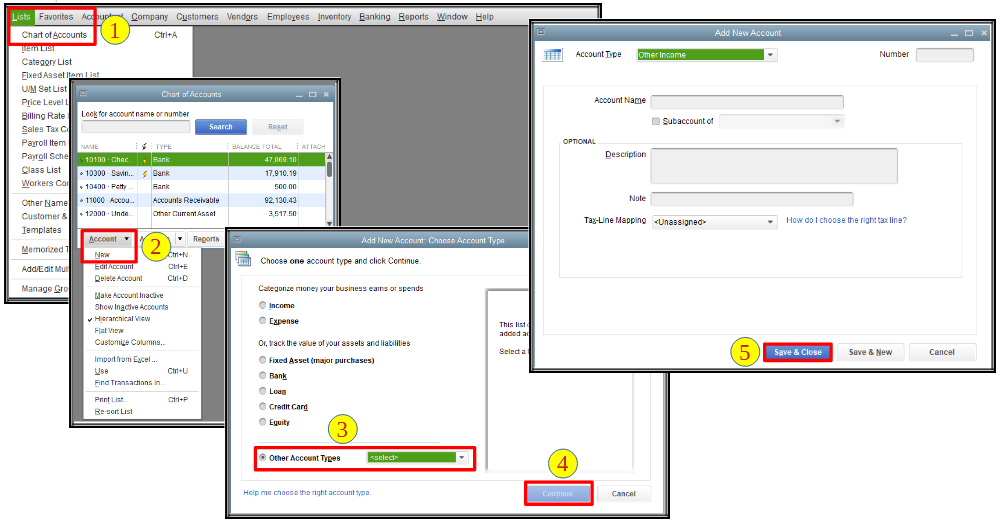The width and height of the screenshot is (1002, 523).
Task: Choose Class List from Lists menu
Action: (x=42, y=170)
